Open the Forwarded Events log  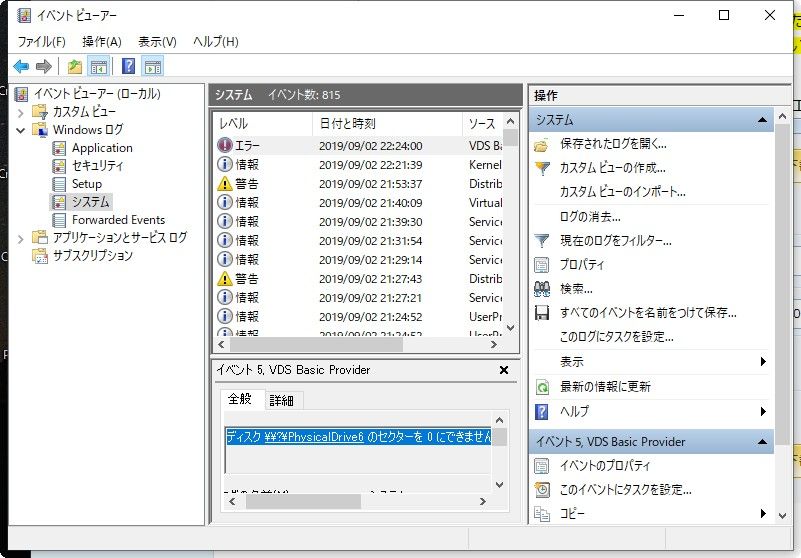(118, 220)
